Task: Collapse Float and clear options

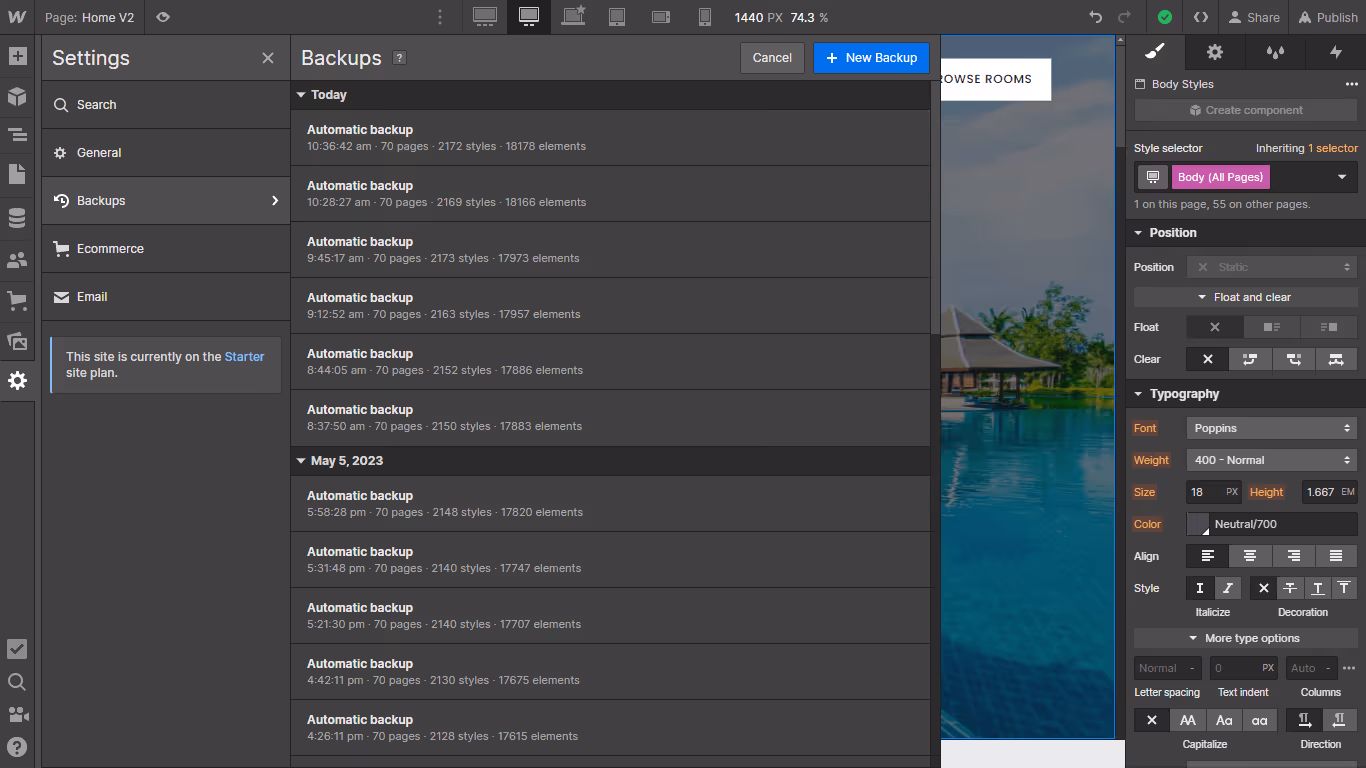Action: tap(1246, 297)
